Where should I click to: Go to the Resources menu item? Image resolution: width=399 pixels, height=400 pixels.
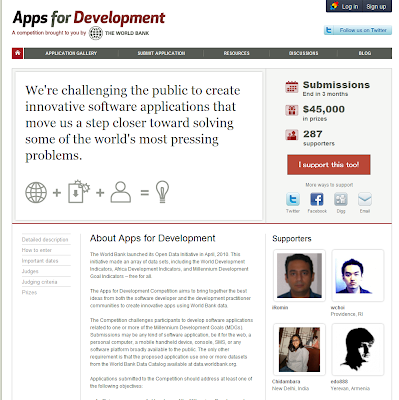click(236, 53)
